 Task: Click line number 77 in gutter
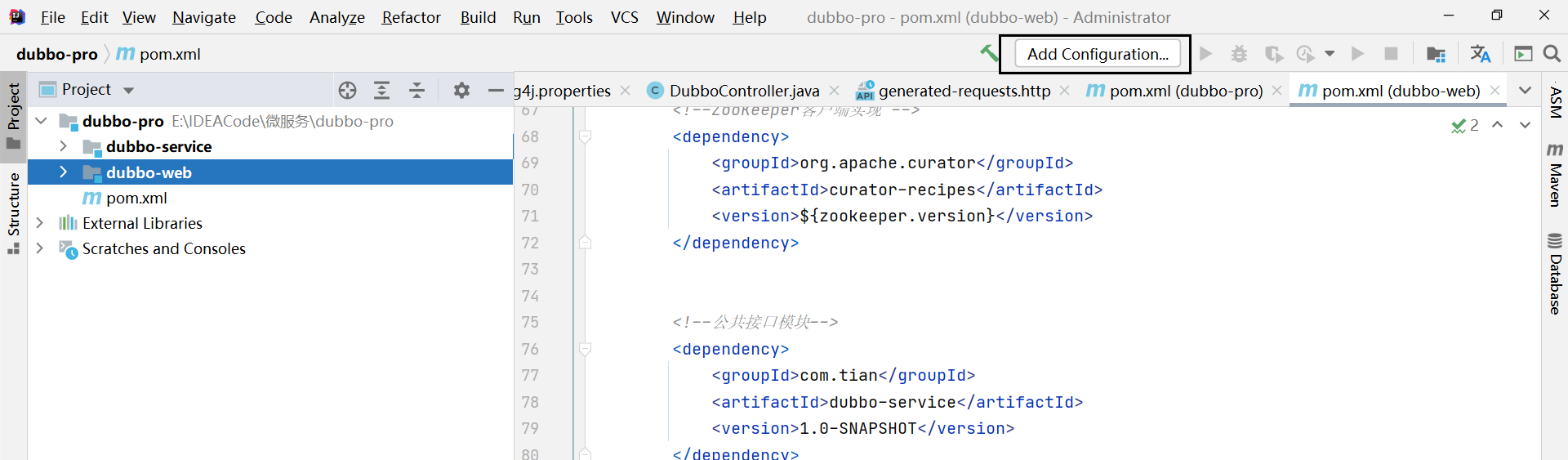[530, 375]
